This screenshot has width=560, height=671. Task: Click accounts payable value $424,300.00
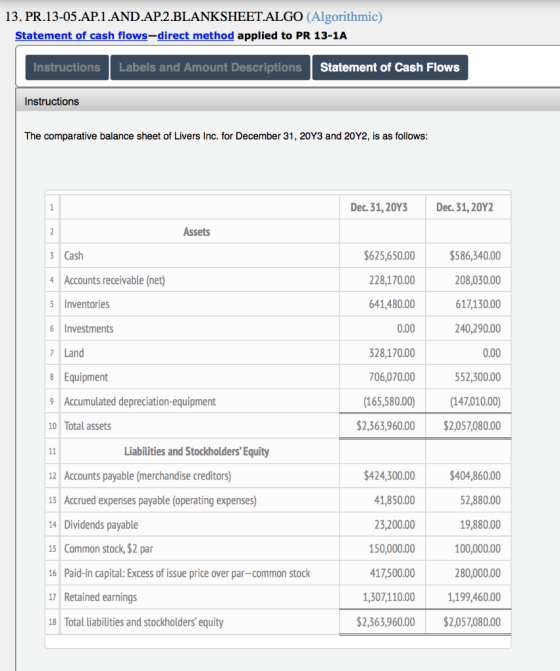pyautogui.click(x=389, y=475)
